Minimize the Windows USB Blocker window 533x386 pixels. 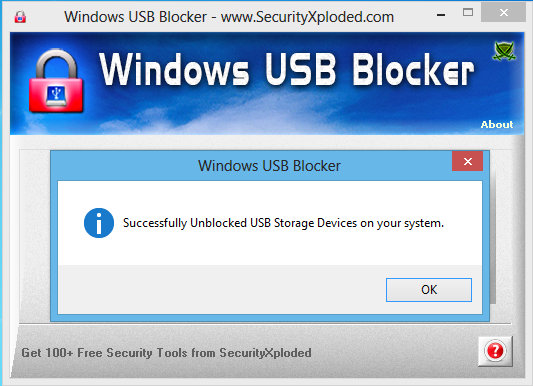coord(441,15)
